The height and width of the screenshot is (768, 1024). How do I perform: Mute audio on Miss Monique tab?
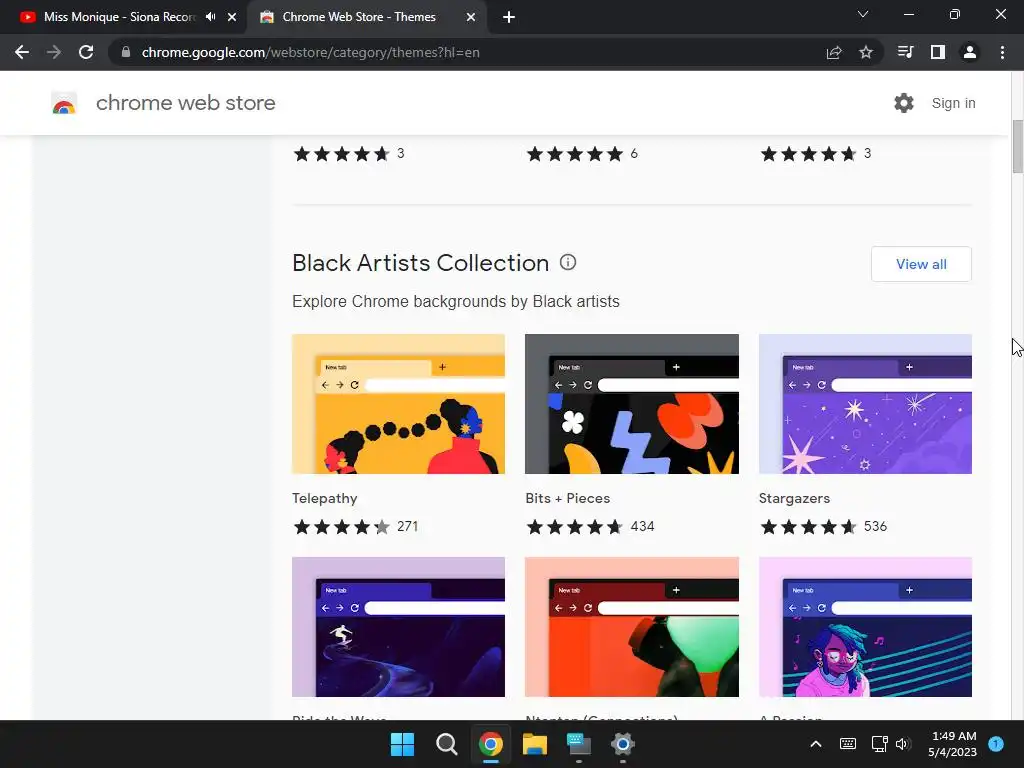coord(210,17)
